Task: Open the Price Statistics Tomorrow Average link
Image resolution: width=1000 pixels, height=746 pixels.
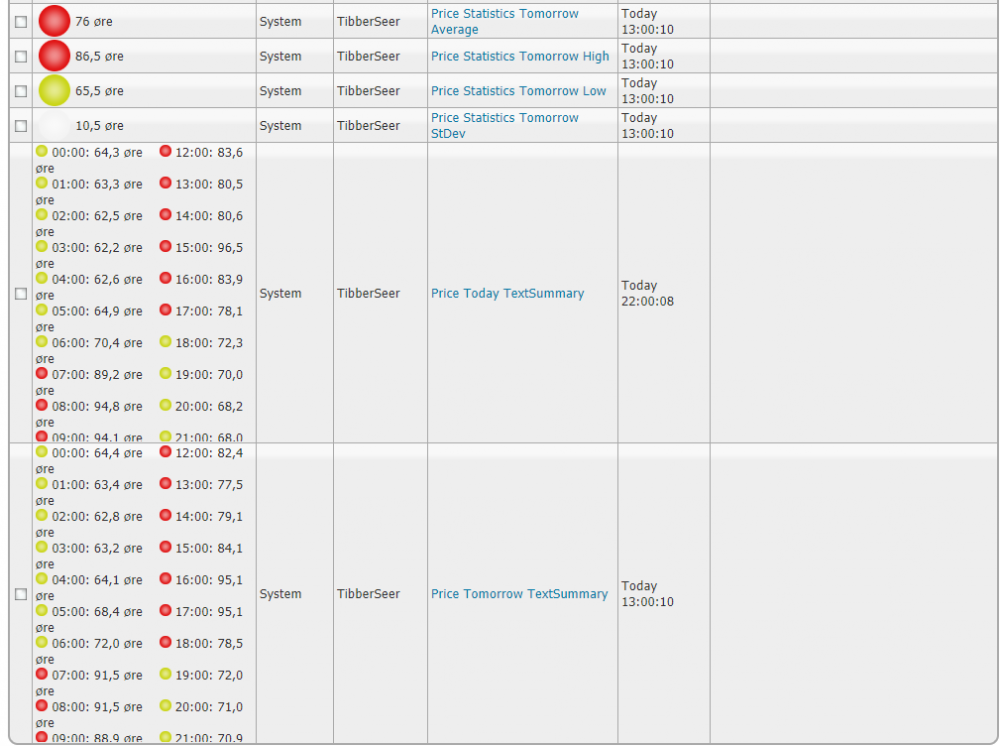Action: pyautogui.click(x=504, y=22)
